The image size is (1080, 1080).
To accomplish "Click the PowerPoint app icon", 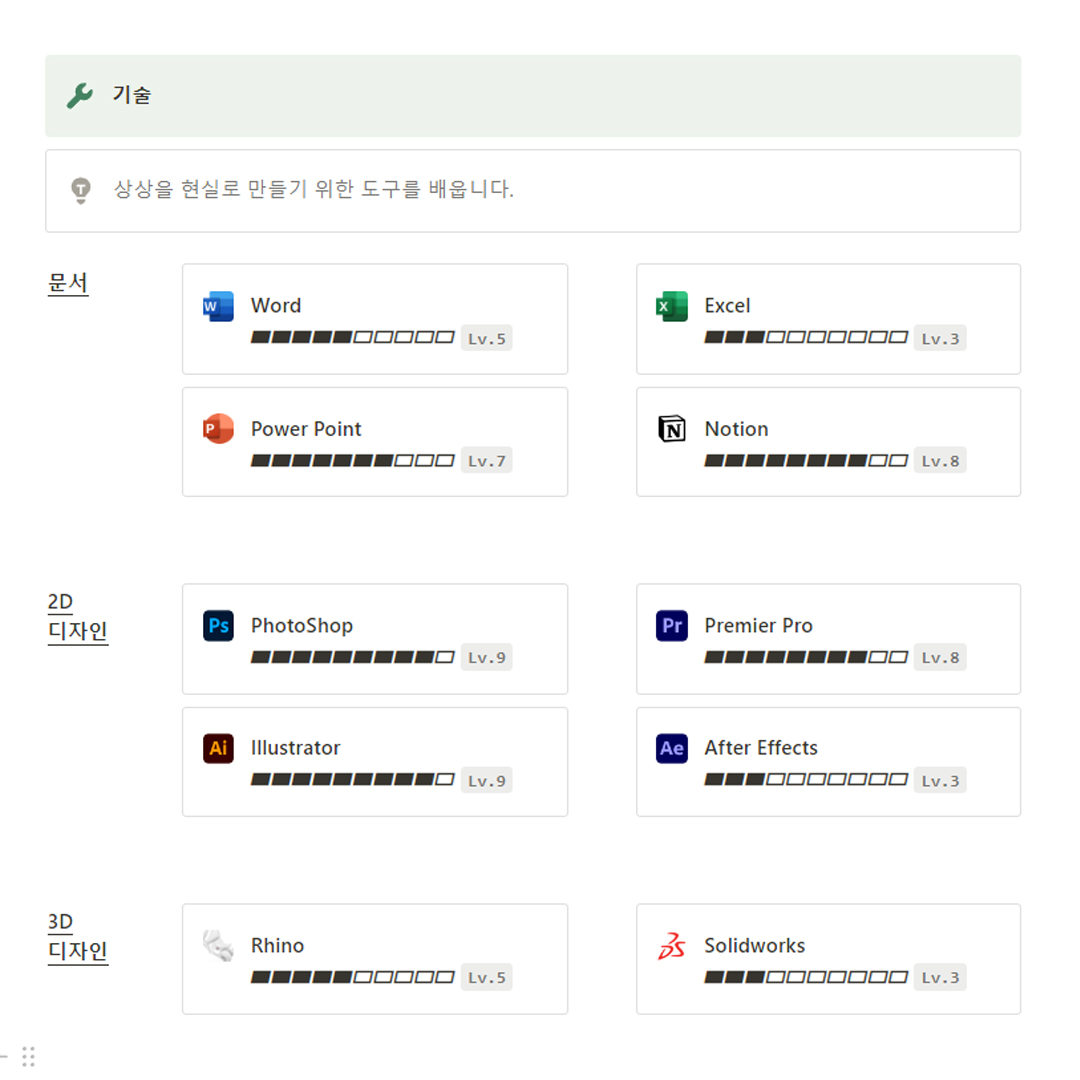I will coord(218,429).
